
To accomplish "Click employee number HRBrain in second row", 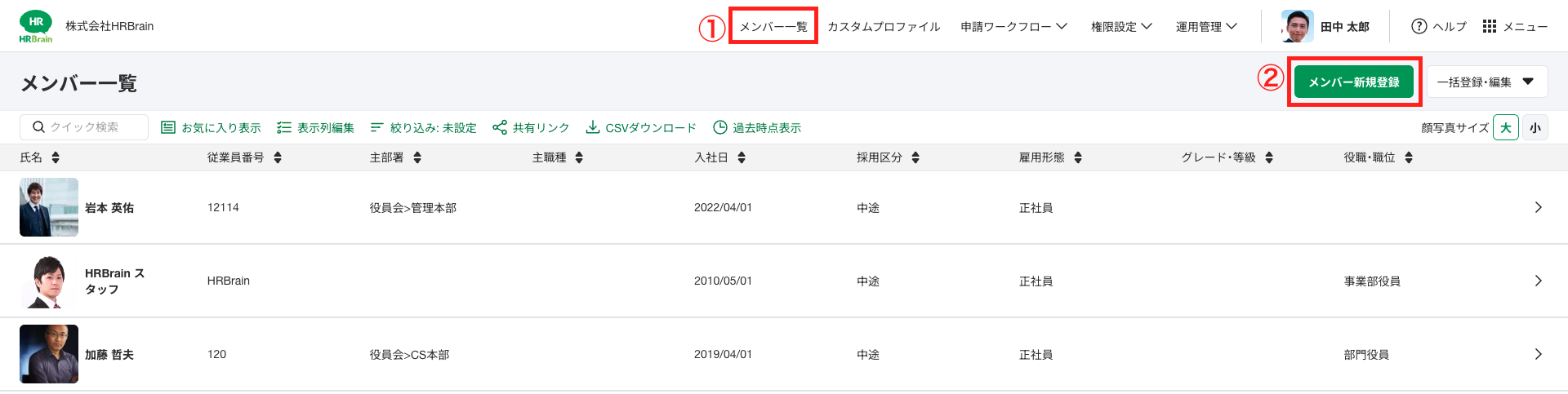I will coord(229,281).
